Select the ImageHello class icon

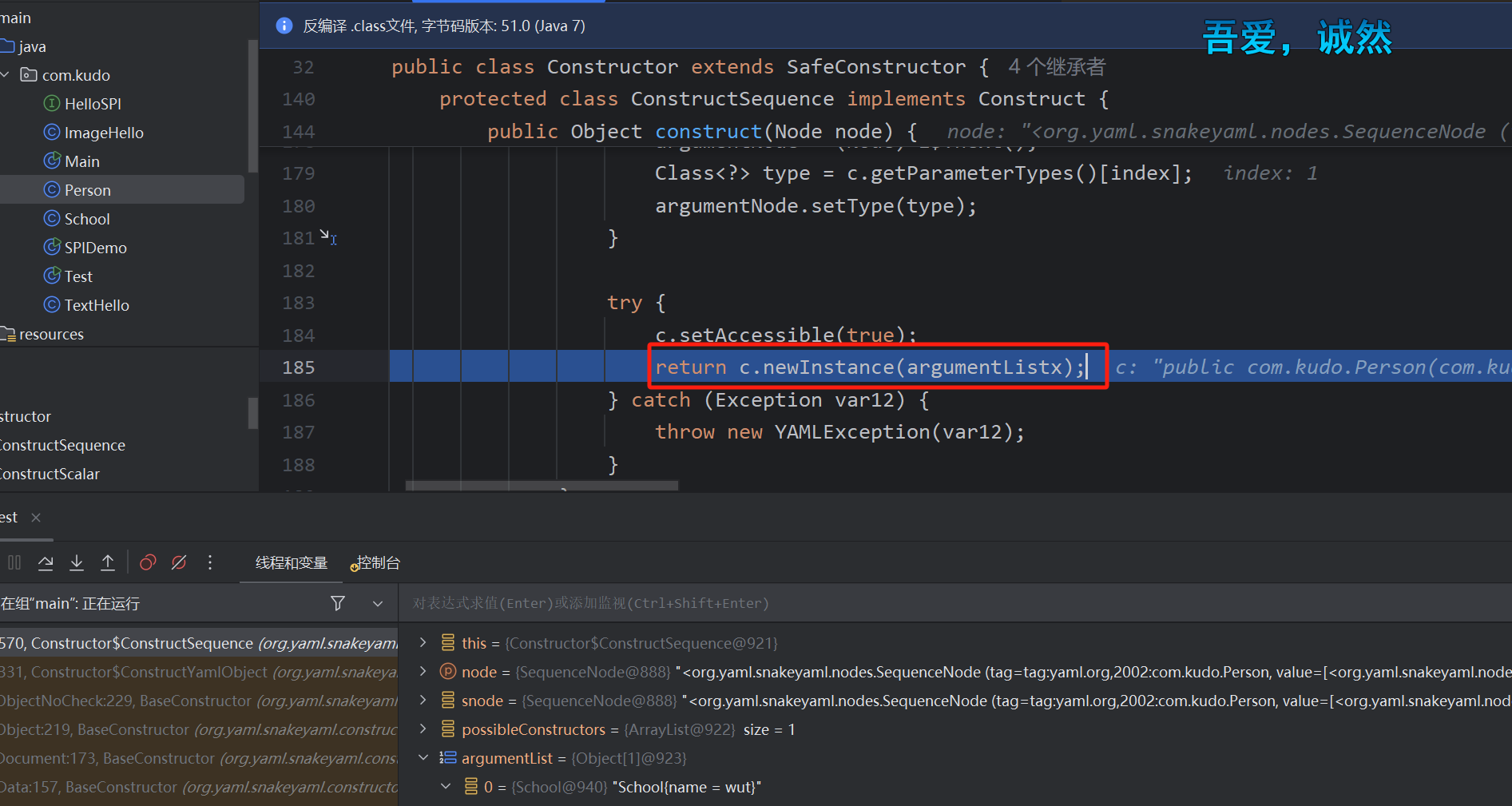click(52, 132)
